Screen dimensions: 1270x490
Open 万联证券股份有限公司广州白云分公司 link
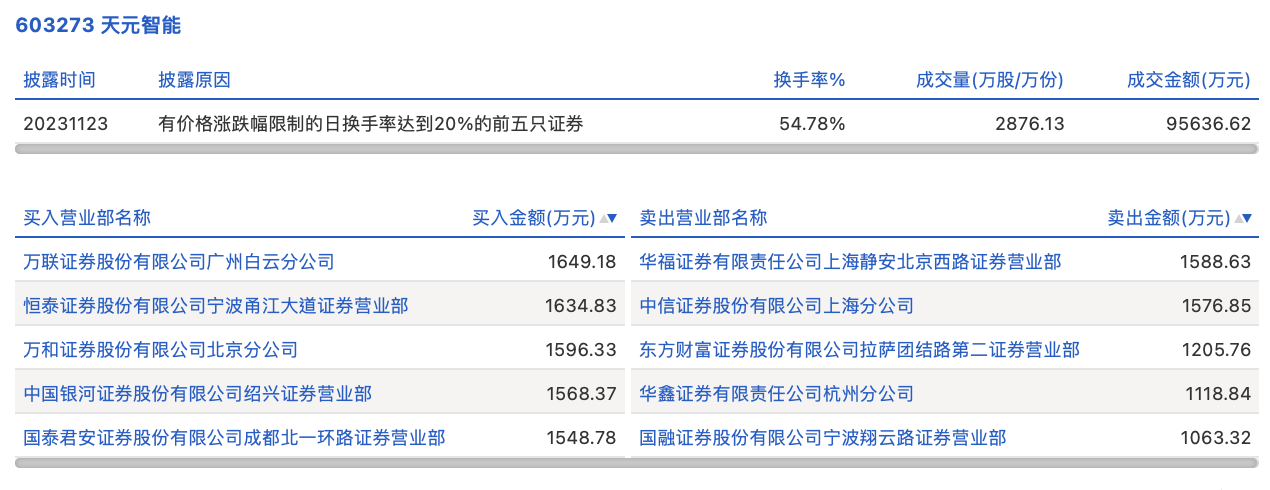tap(179, 262)
